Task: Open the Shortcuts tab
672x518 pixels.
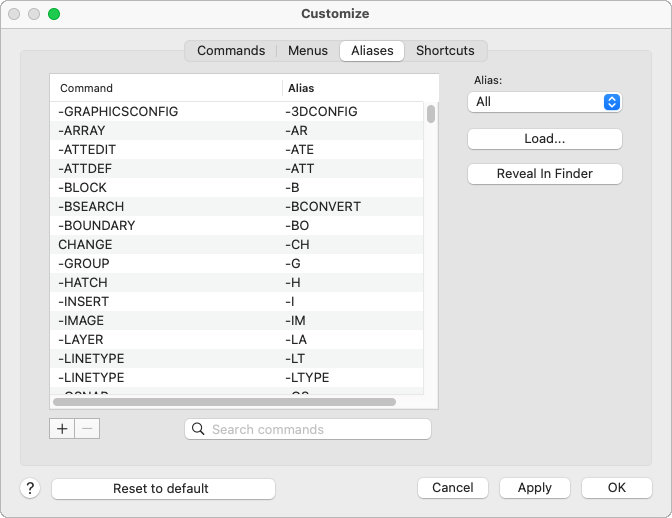Action: pos(445,51)
